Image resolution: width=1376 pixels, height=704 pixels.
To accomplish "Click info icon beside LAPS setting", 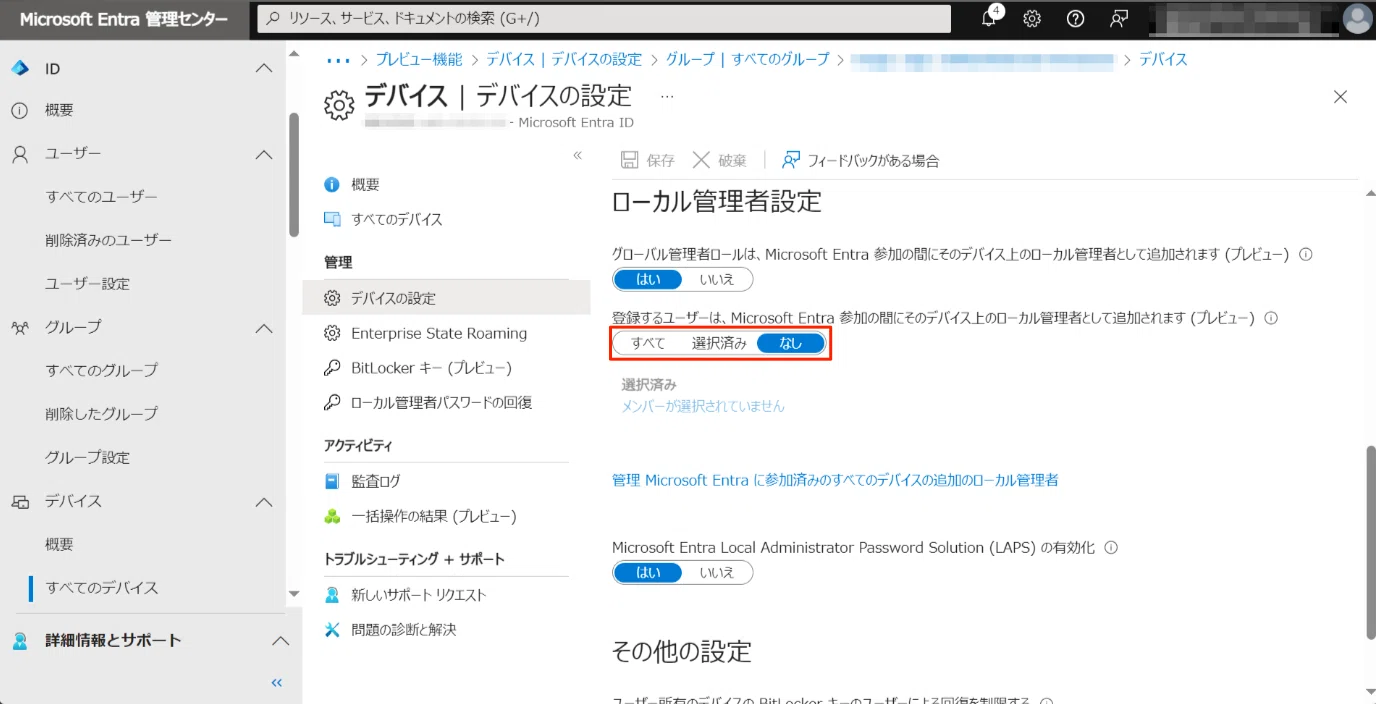I will 1110,548.
